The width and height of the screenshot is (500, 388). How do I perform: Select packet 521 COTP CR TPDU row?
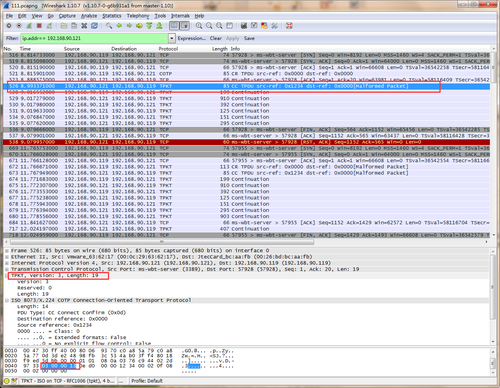(x=247, y=74)
